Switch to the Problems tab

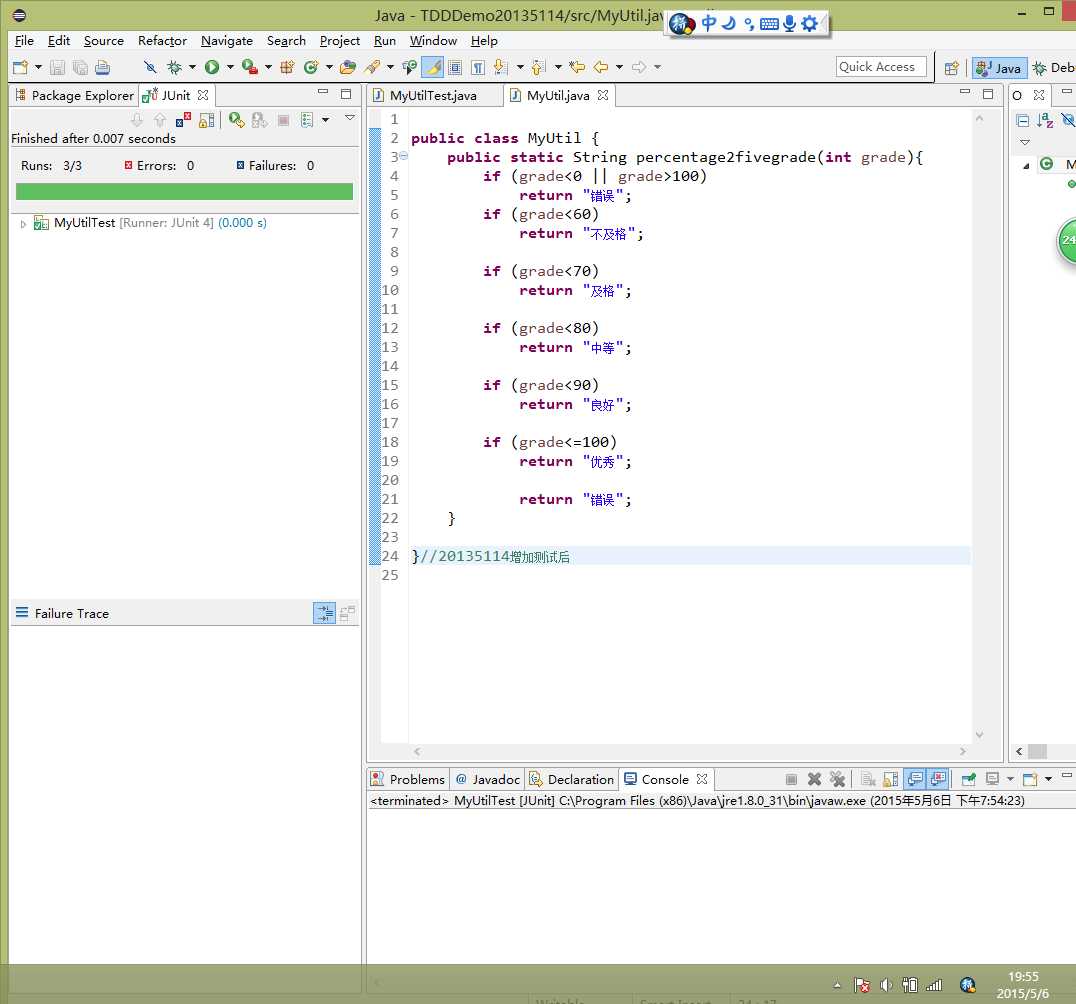(408, 779)
